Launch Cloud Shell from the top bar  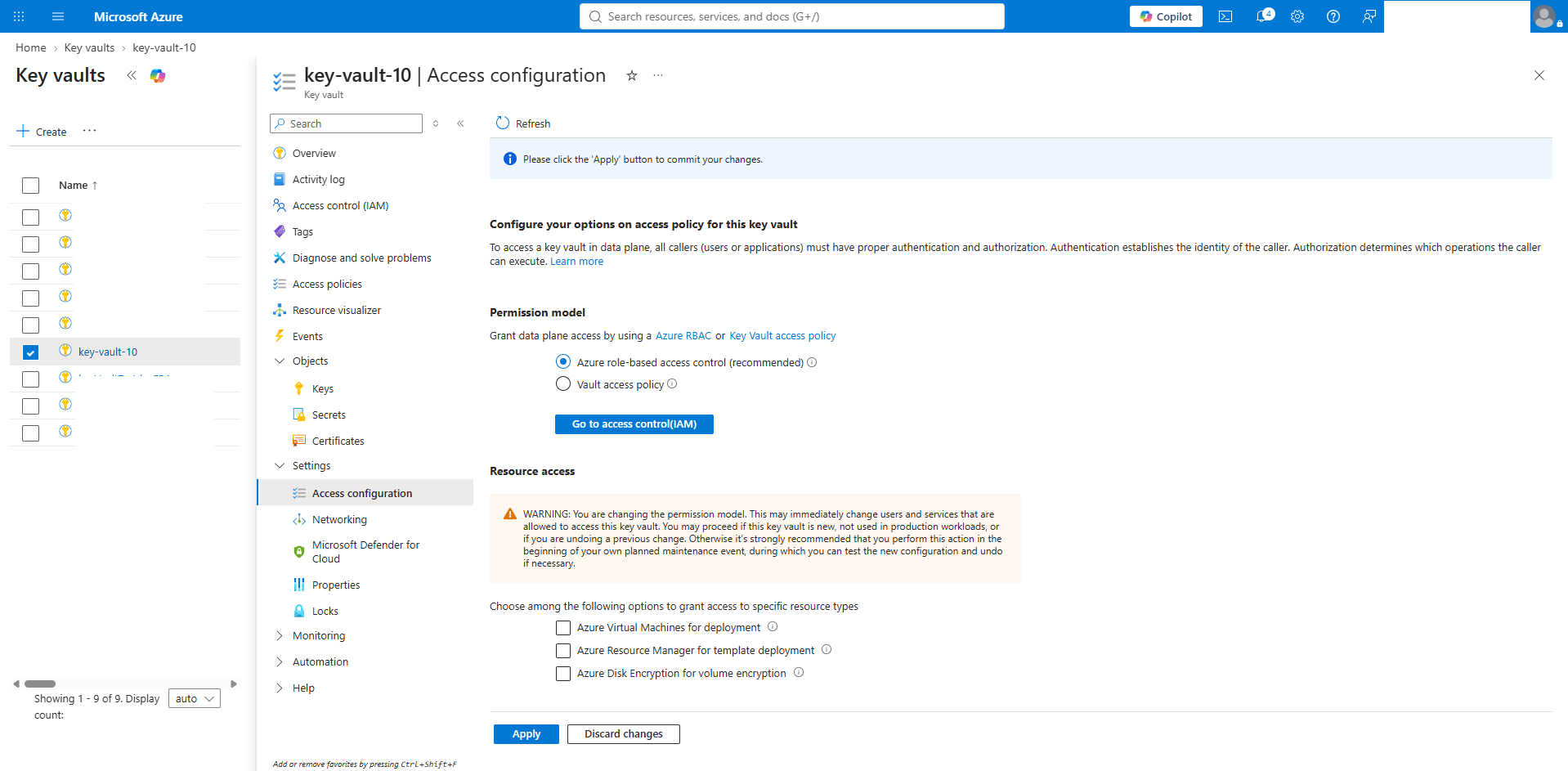click(1225, 16)
